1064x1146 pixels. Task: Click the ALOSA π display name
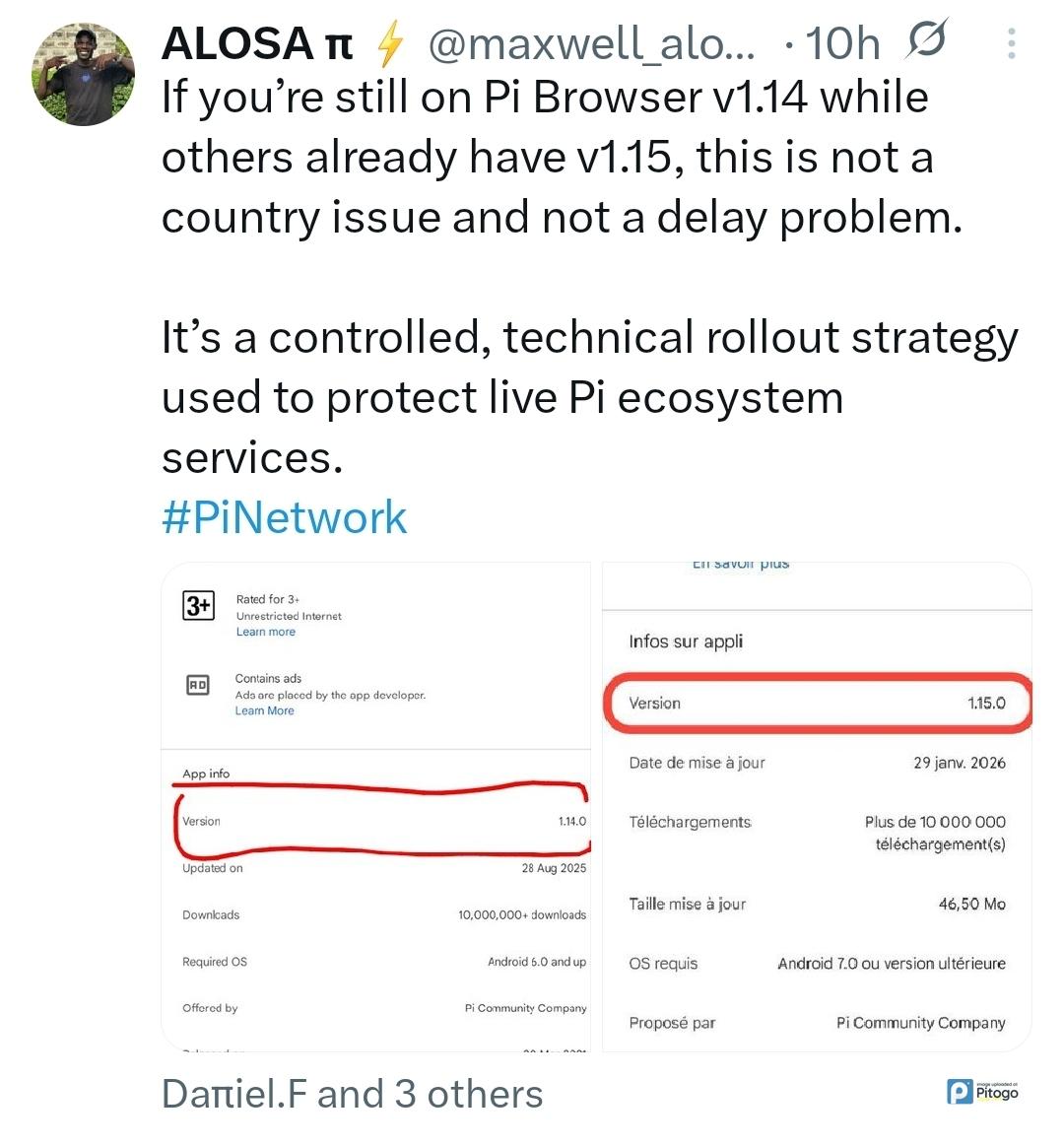click(256, 43)
